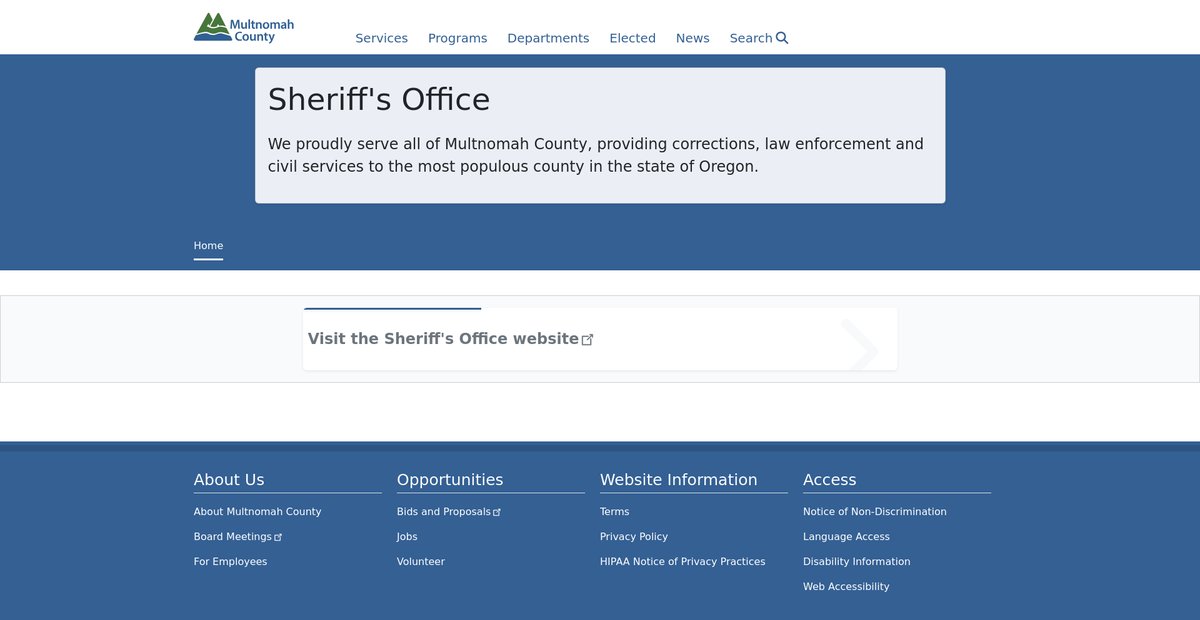This screenshot has height=620, width=1200.
Task: Click the Website Information footer heading
Action: point(679,480)
